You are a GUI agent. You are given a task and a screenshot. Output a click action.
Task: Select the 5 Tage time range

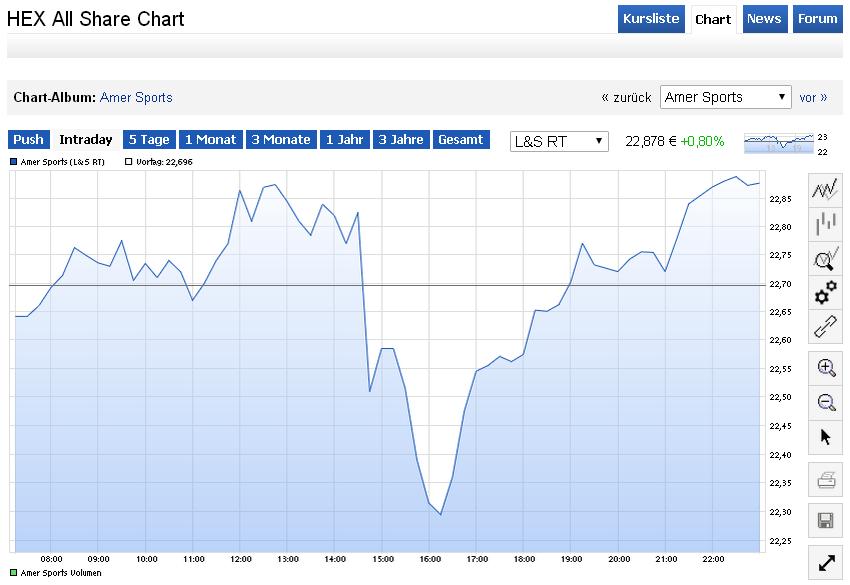[148, 140]
